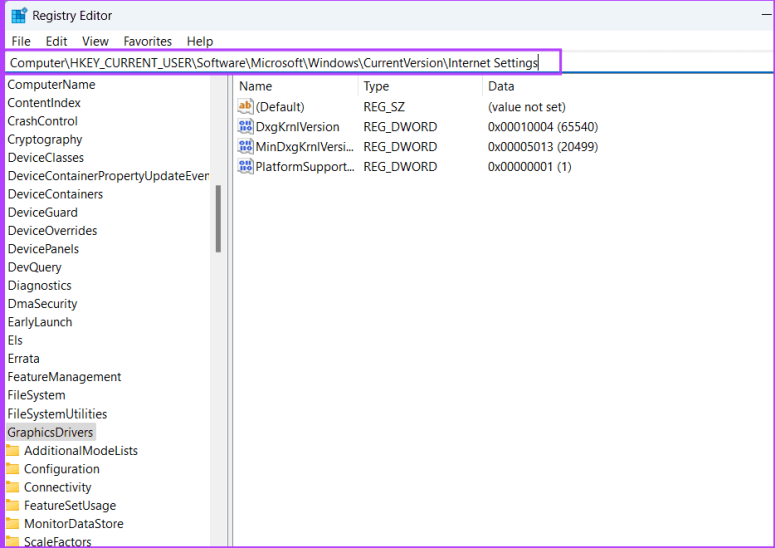Click the REG_SZ type cell

[x=384, y=107]
